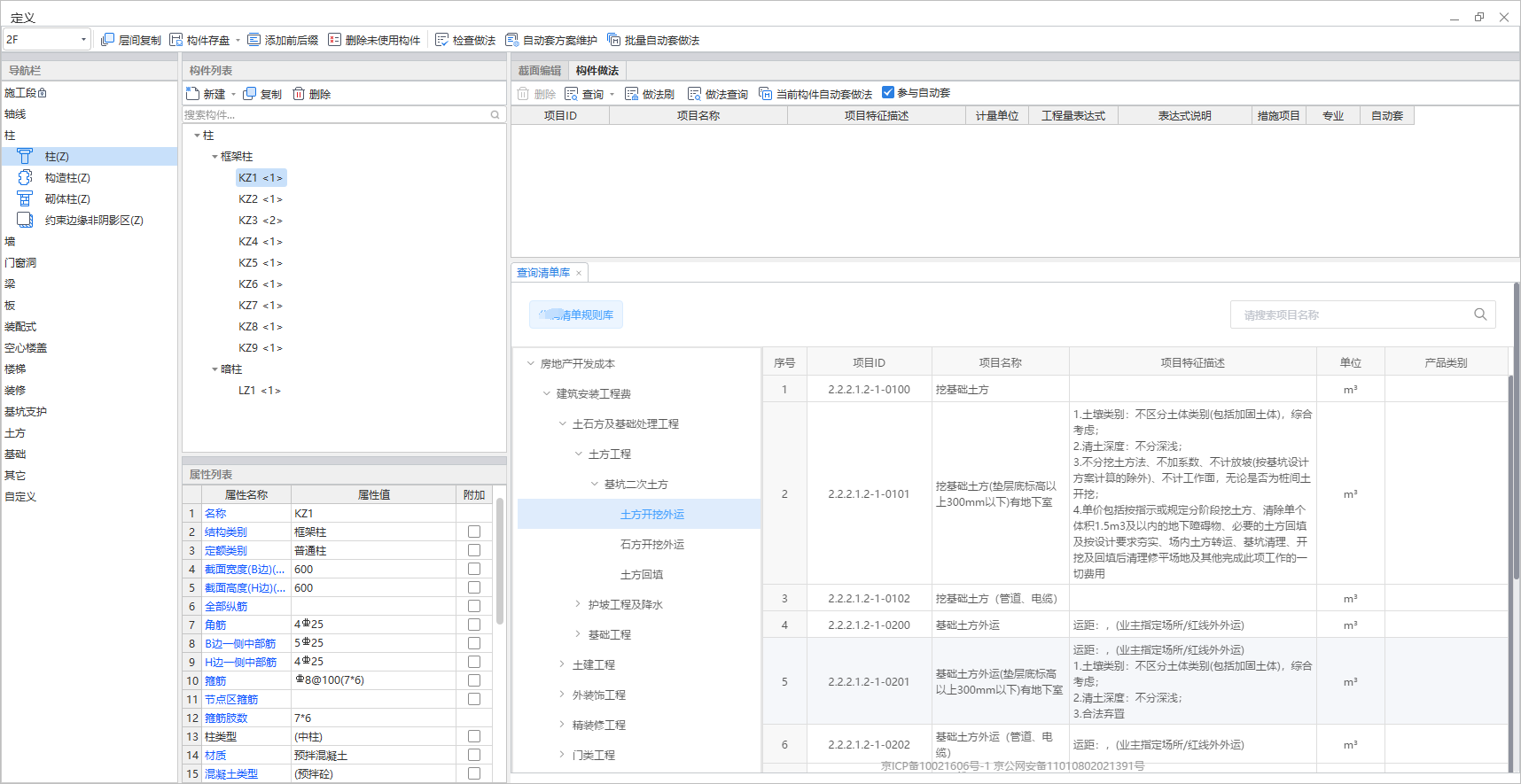
Task: Collapse the 框架柱 tree node
Action: click(x=214, y=157)
